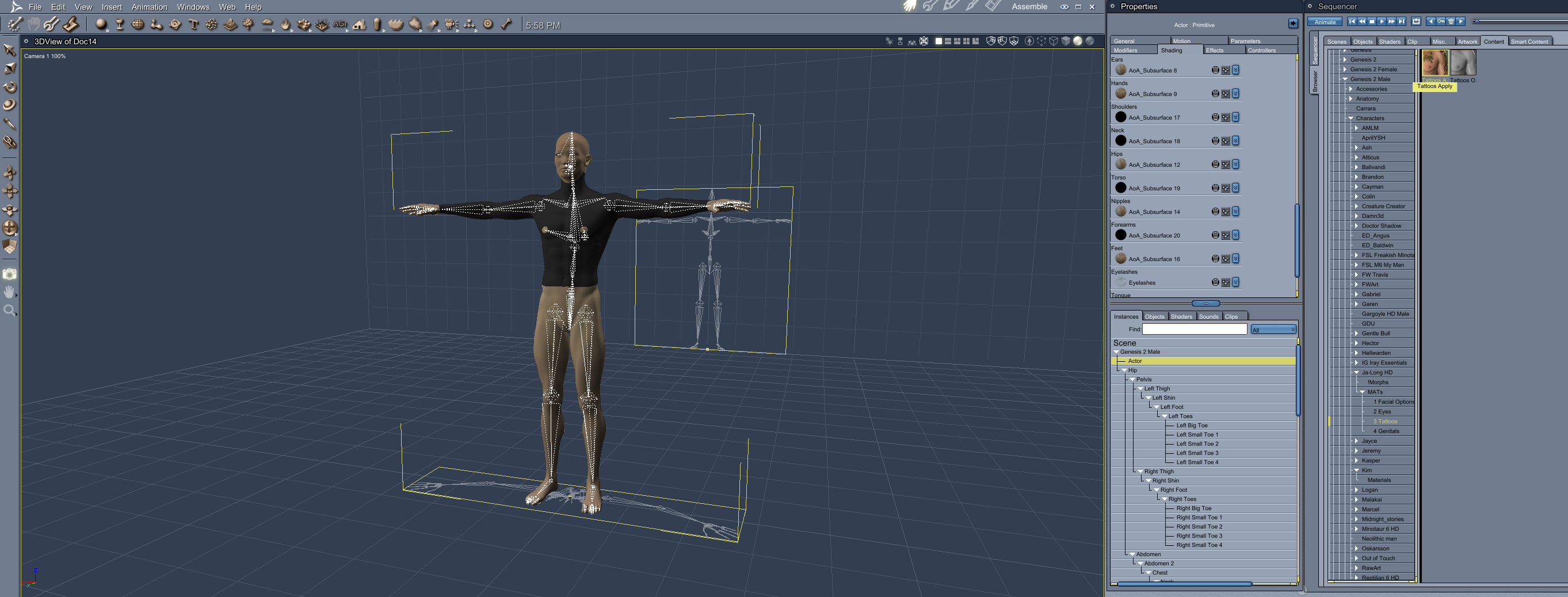Select the camera tool in left toolbar
The height and width of the screenshot is (597, 1568).
click(x=10, y=274)
